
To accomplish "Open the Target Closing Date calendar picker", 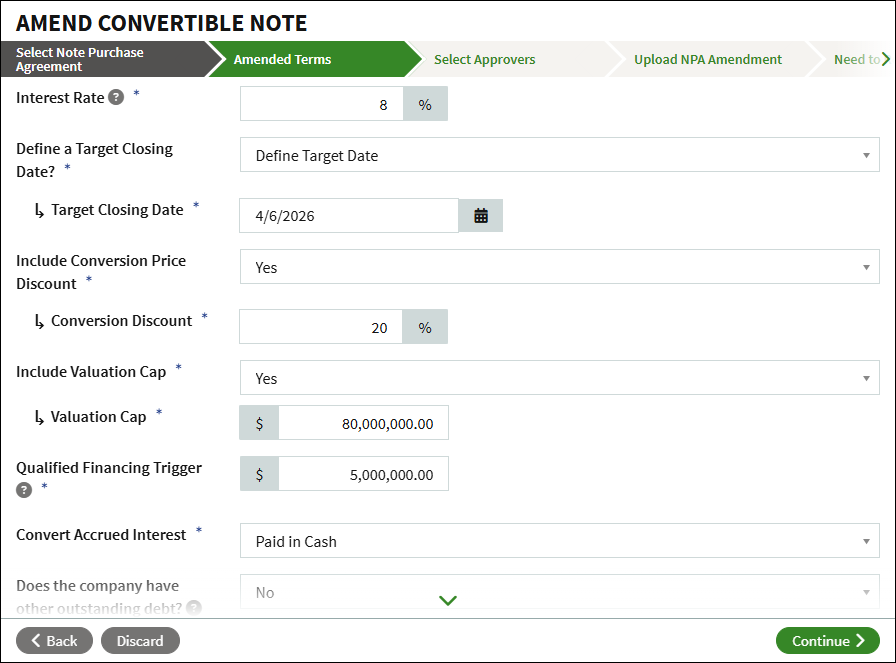I will click(x=481, y=215).
